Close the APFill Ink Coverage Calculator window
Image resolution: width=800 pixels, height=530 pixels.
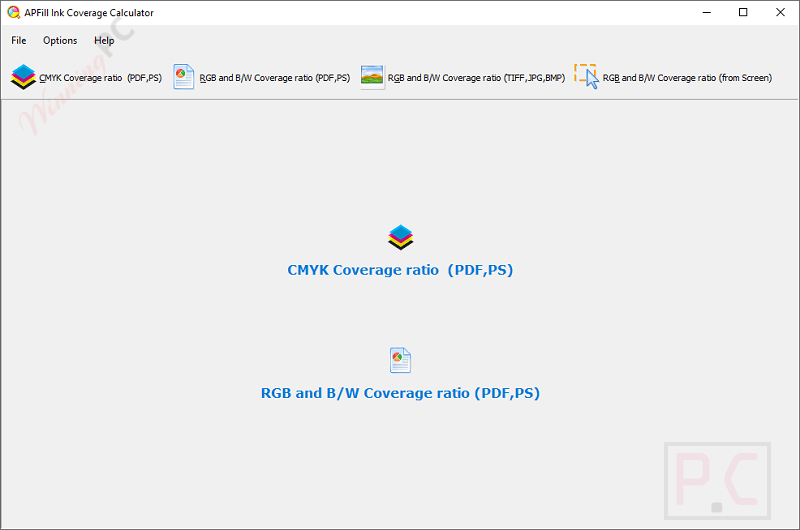tap(780, 12)
